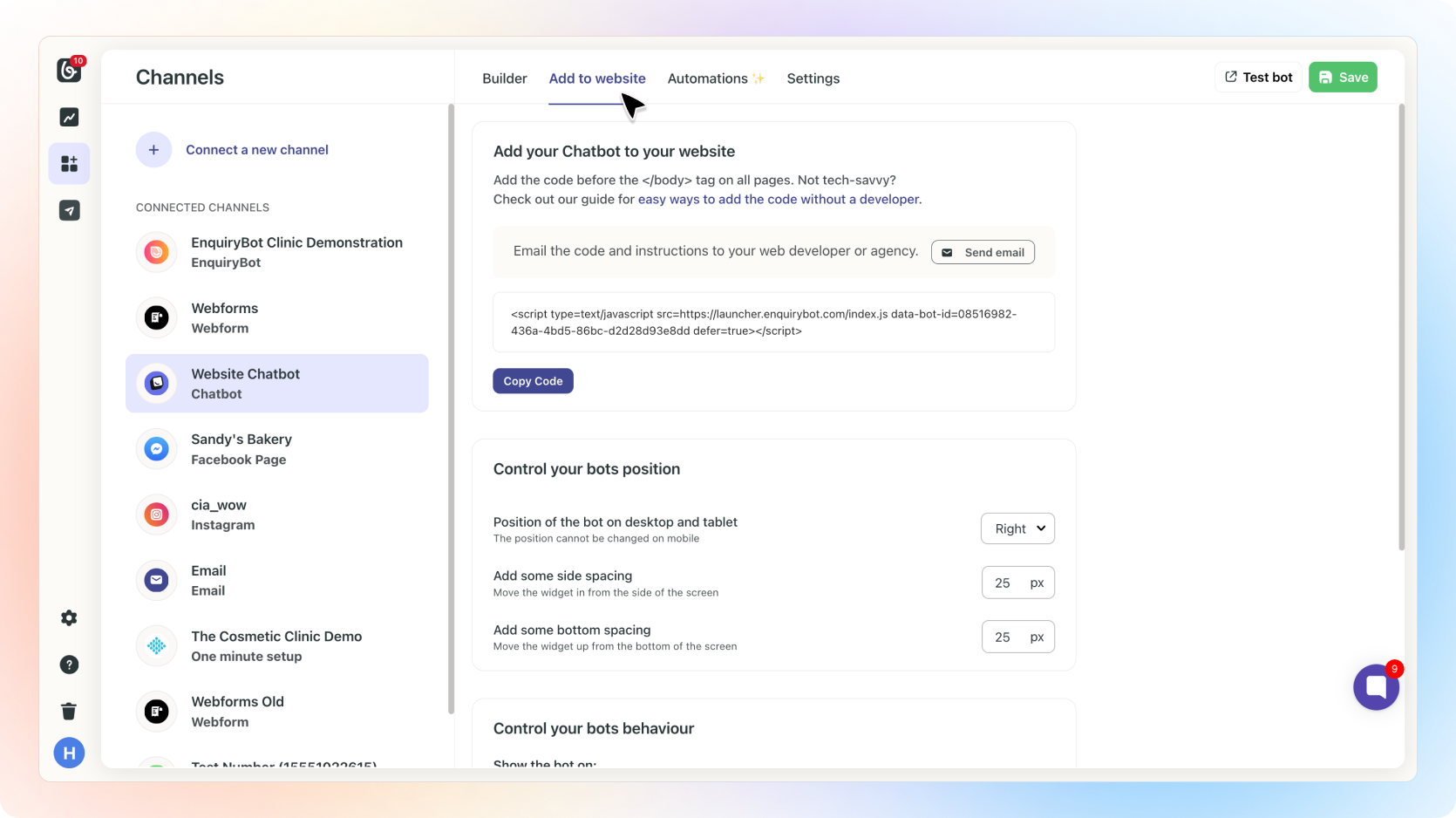This screenshot has height=818, width=1456.
Task: Open the trash bin icon
Action: click(x=69, y=711)
